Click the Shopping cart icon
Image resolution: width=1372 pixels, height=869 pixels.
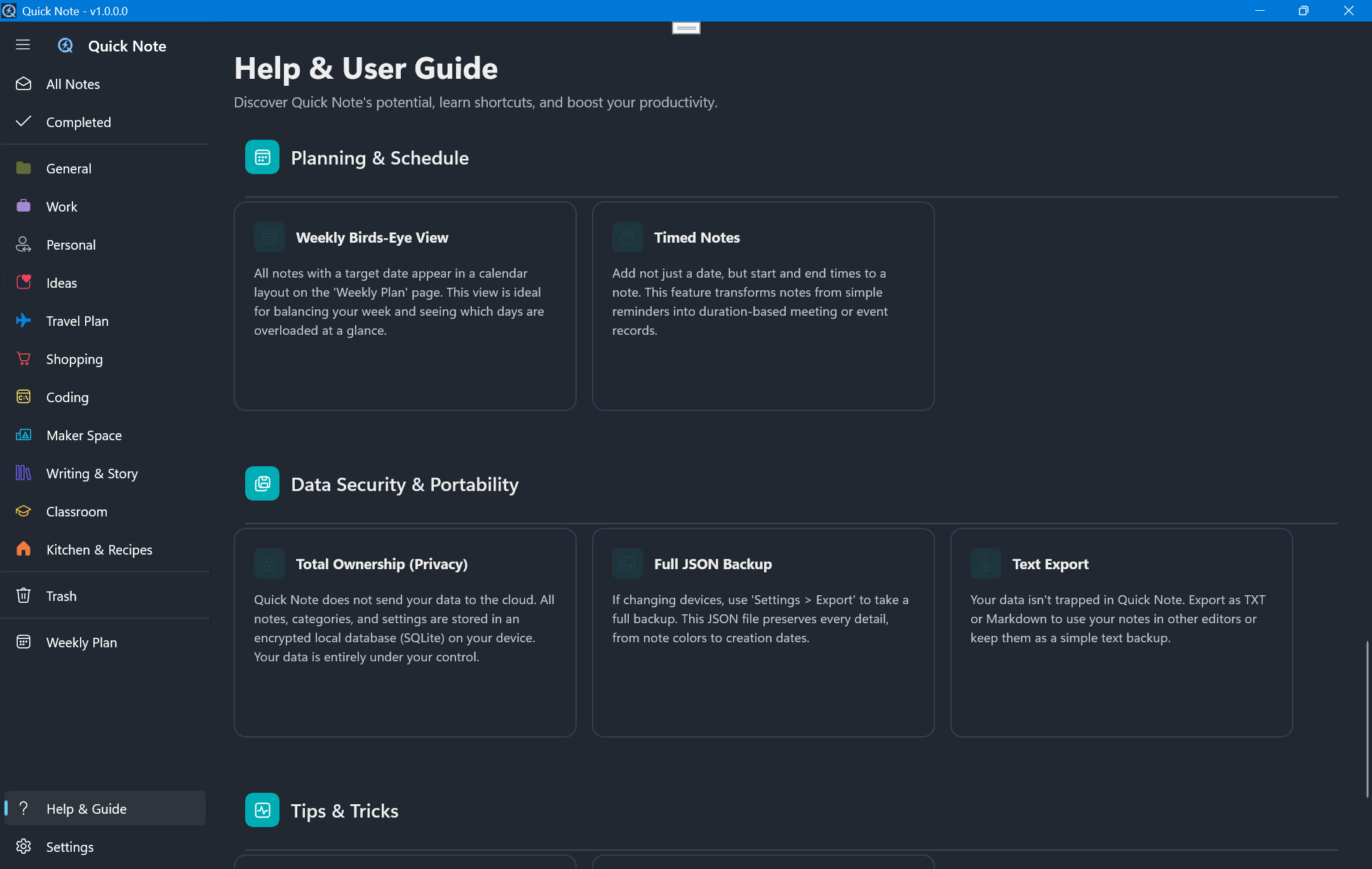24,358
